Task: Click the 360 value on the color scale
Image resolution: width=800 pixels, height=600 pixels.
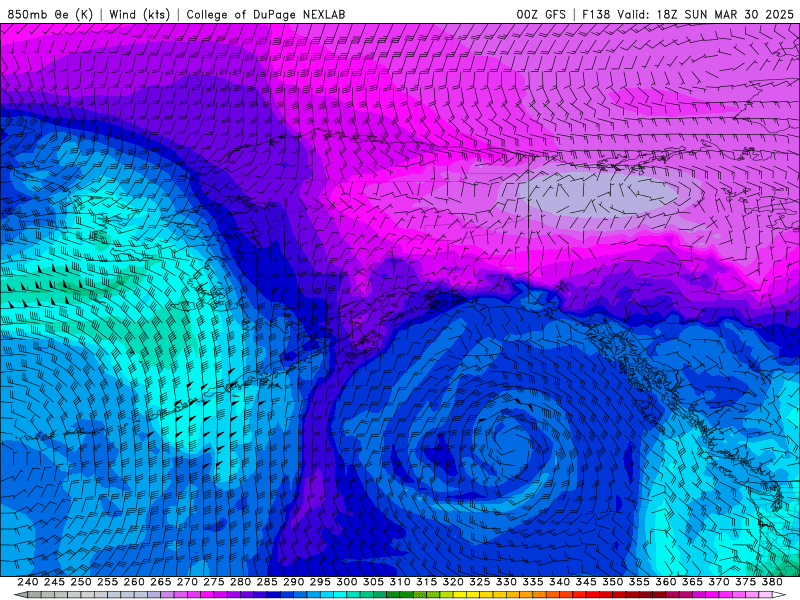Action: click(666, 582)
